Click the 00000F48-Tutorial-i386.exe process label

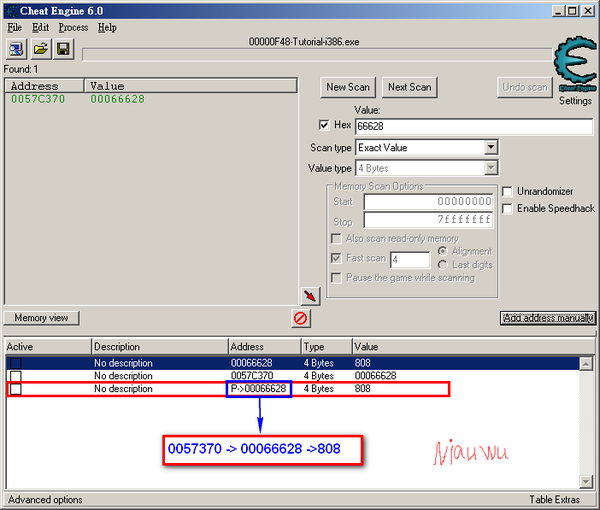tap(304, 42)
